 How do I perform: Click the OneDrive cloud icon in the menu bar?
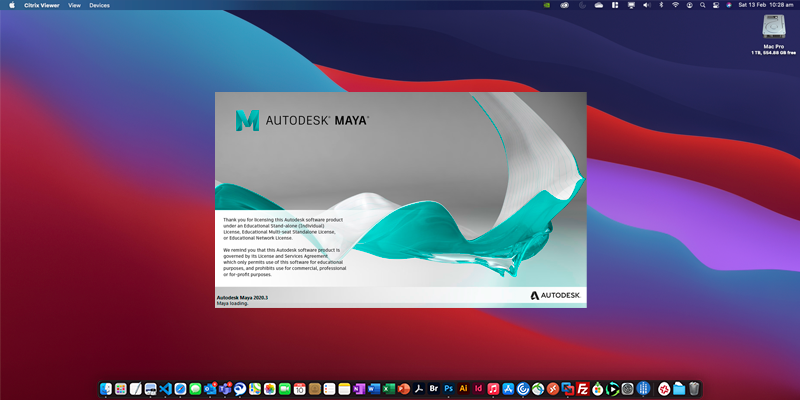pyautogui.click(x=599, y=5)
